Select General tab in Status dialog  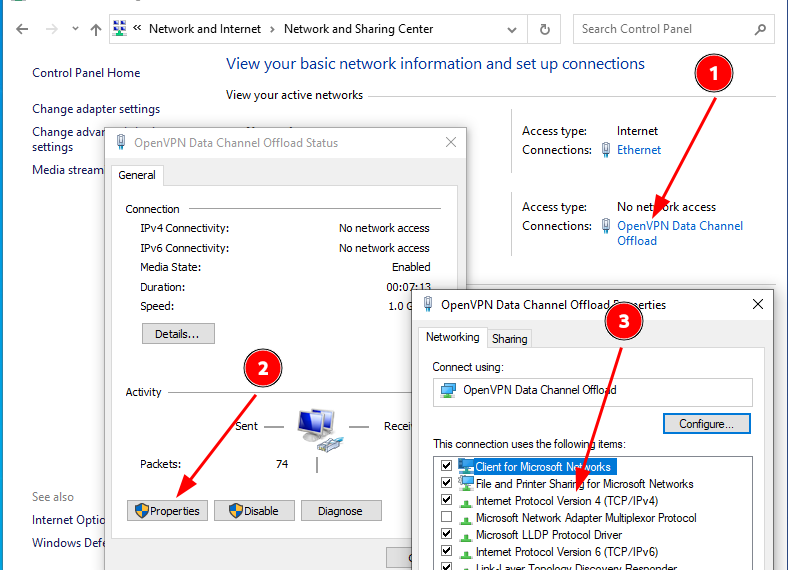pyautogui.click(x=137, y=175)
